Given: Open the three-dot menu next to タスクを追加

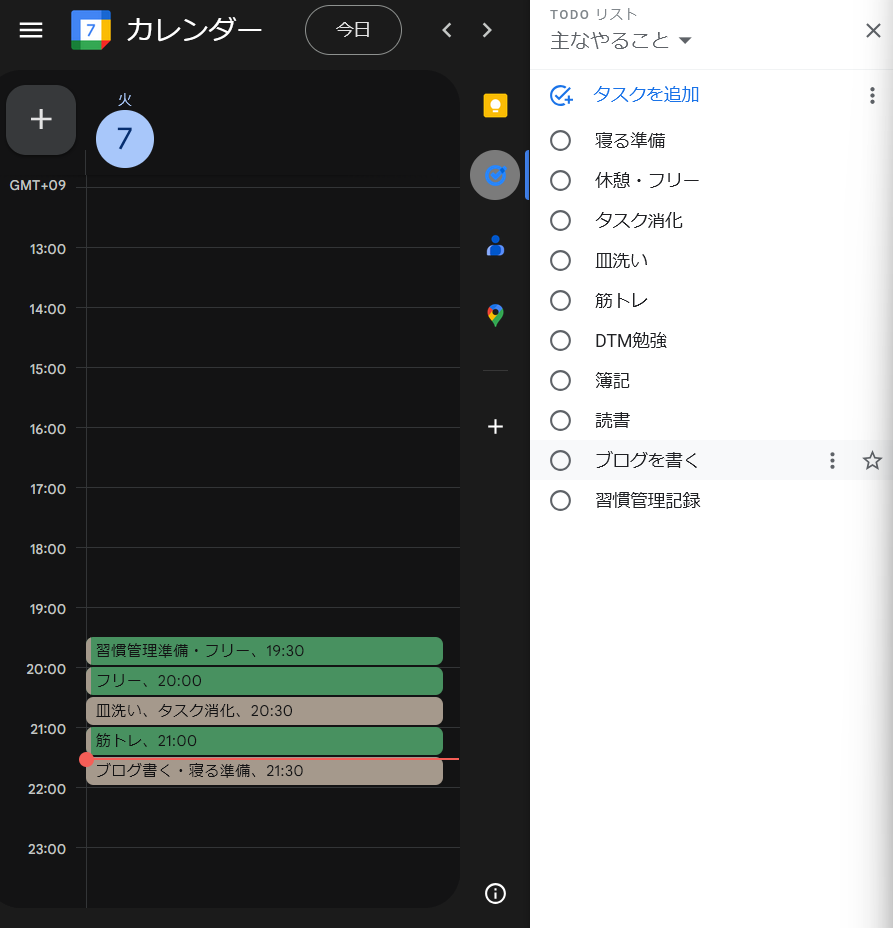Looking at the screenshot, I should pyautogui.click(x=872, y=95).
